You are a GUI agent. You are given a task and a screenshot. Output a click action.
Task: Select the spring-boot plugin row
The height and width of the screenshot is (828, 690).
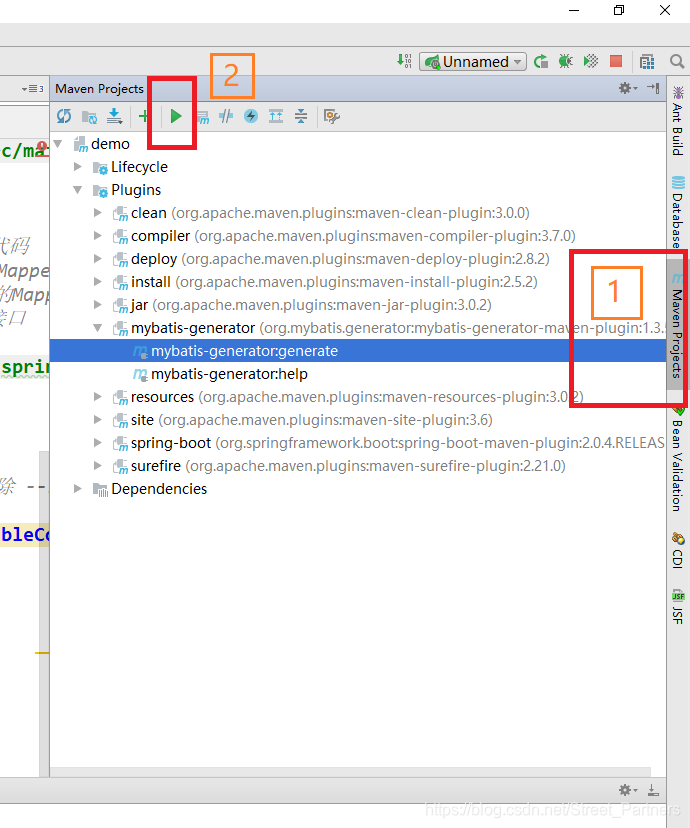(x=358, y=443)
